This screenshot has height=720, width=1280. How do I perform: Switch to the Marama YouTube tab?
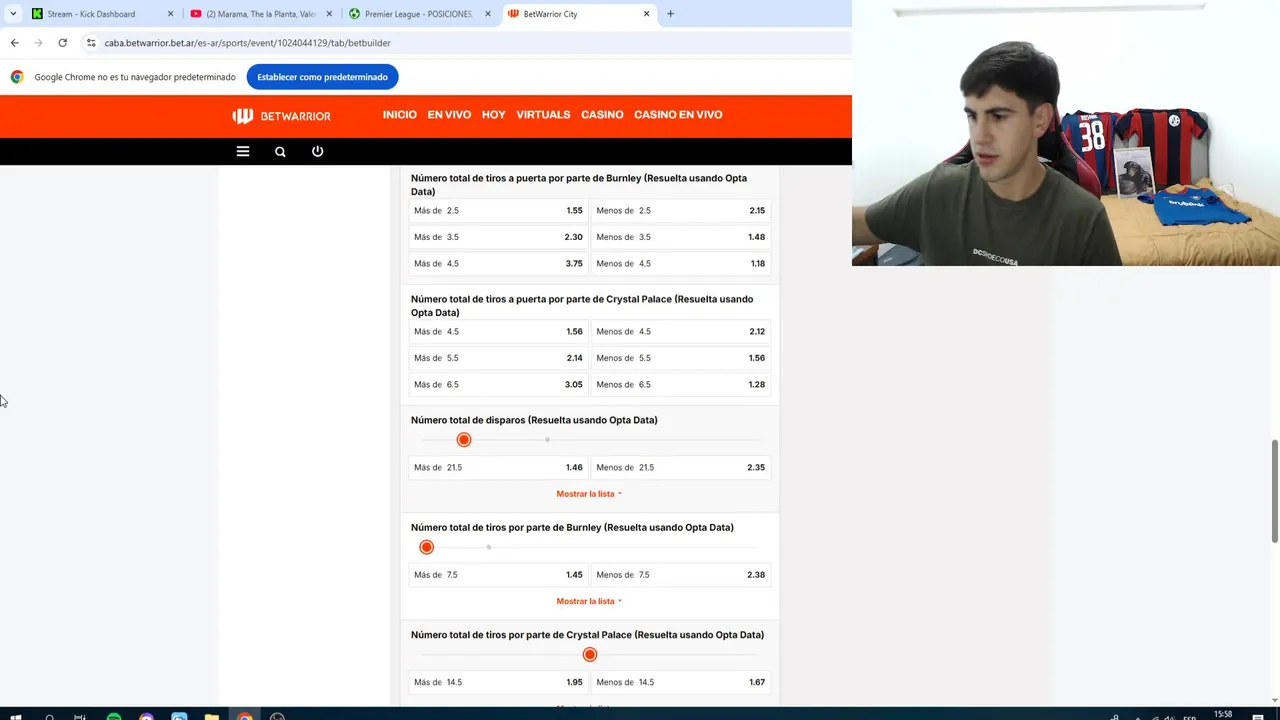(261, 14)
